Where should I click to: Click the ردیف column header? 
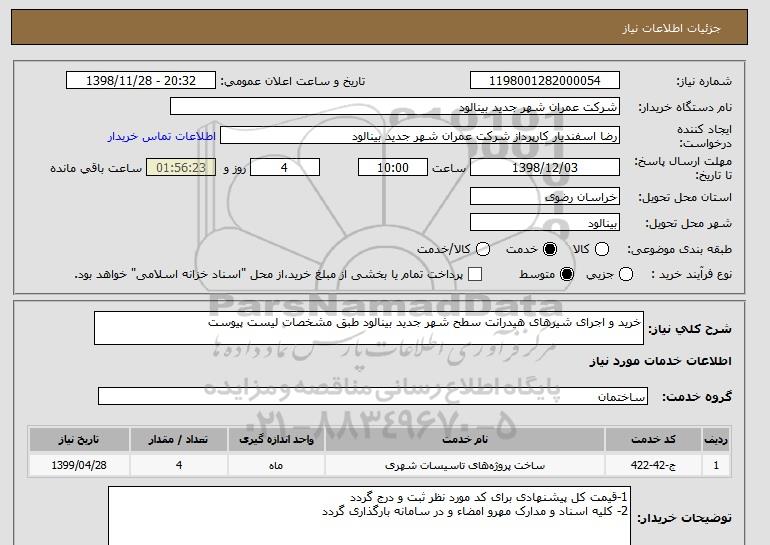(716, 439)
